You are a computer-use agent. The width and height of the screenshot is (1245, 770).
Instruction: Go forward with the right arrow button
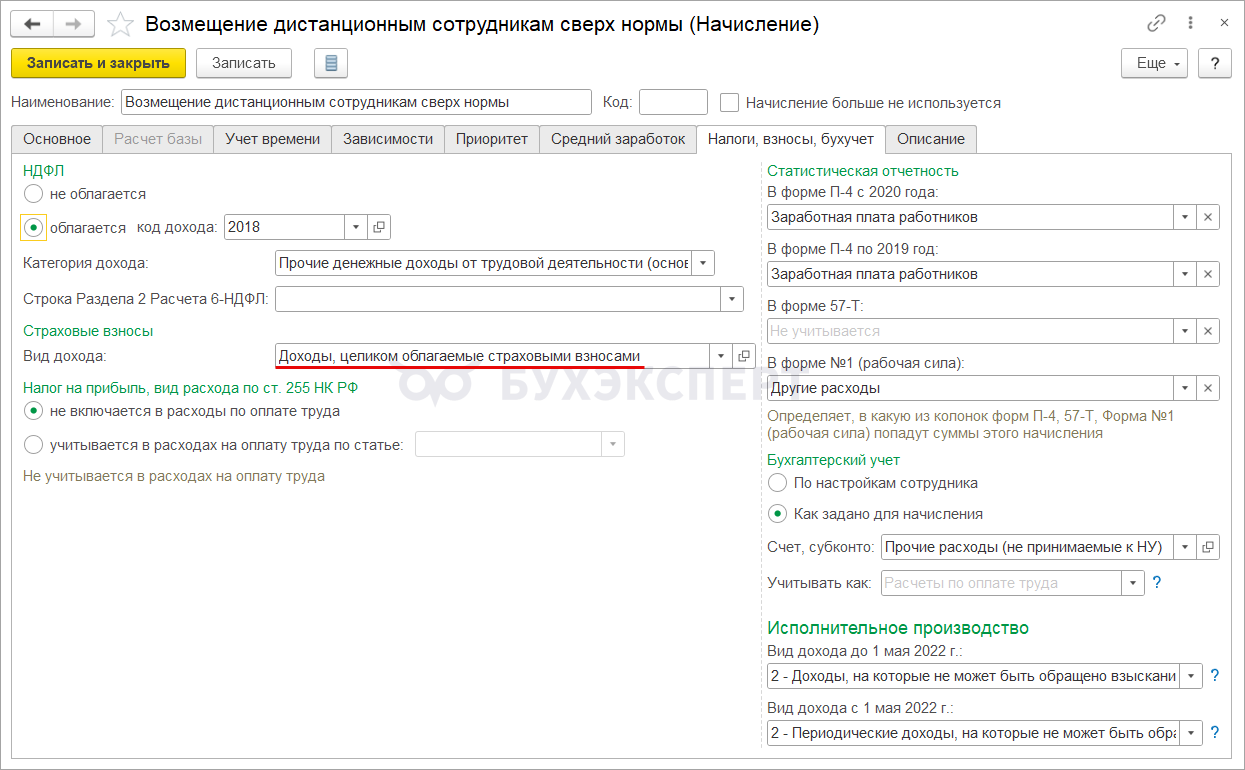pyautogui.click(x=74, y=24)
